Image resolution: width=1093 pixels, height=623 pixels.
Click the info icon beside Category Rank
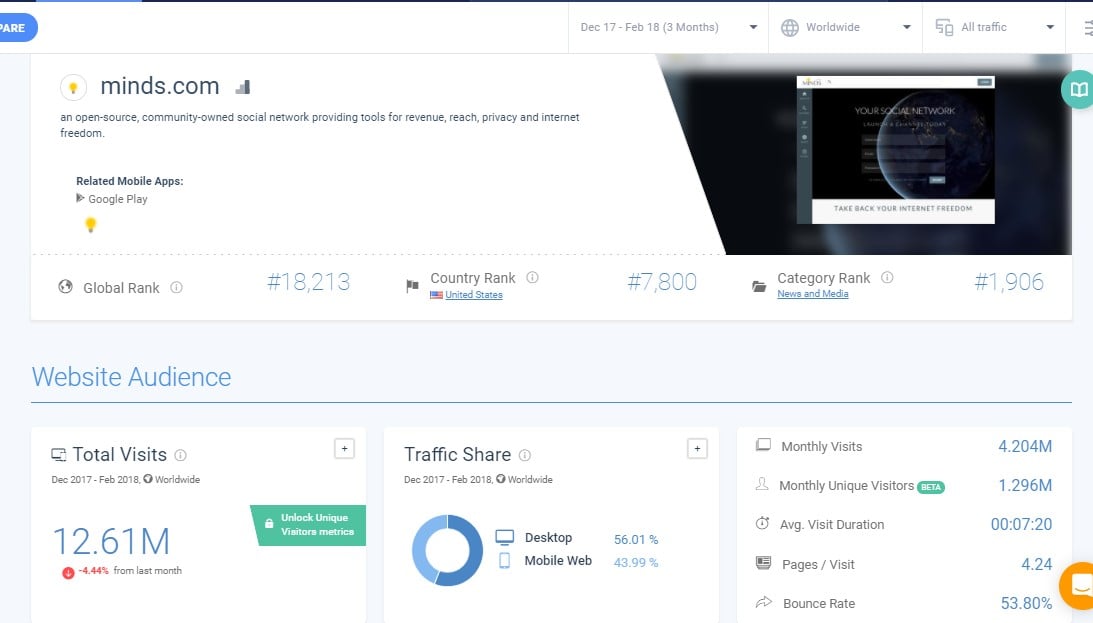[887, 278]
